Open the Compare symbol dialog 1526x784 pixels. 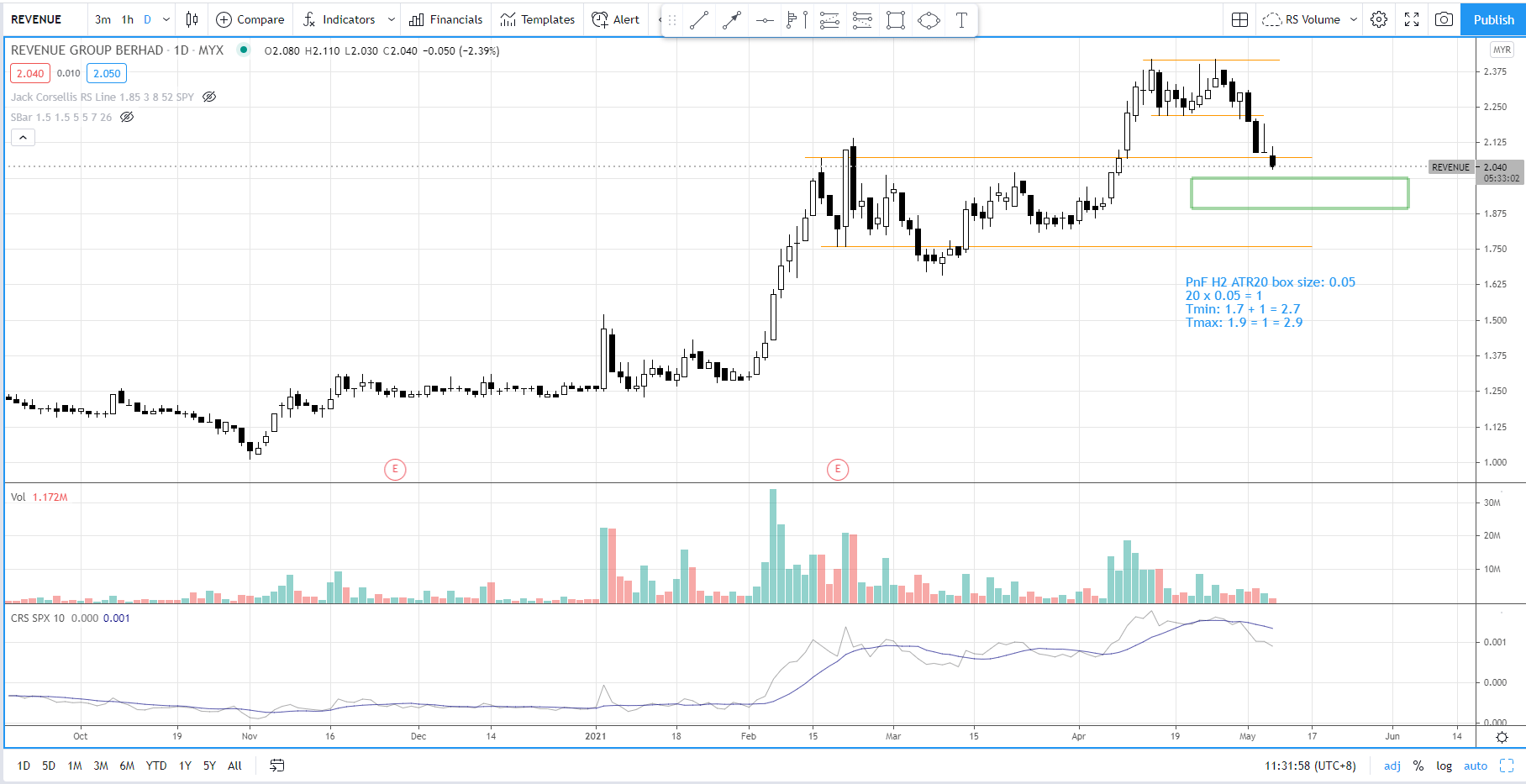tap(250, 19)
